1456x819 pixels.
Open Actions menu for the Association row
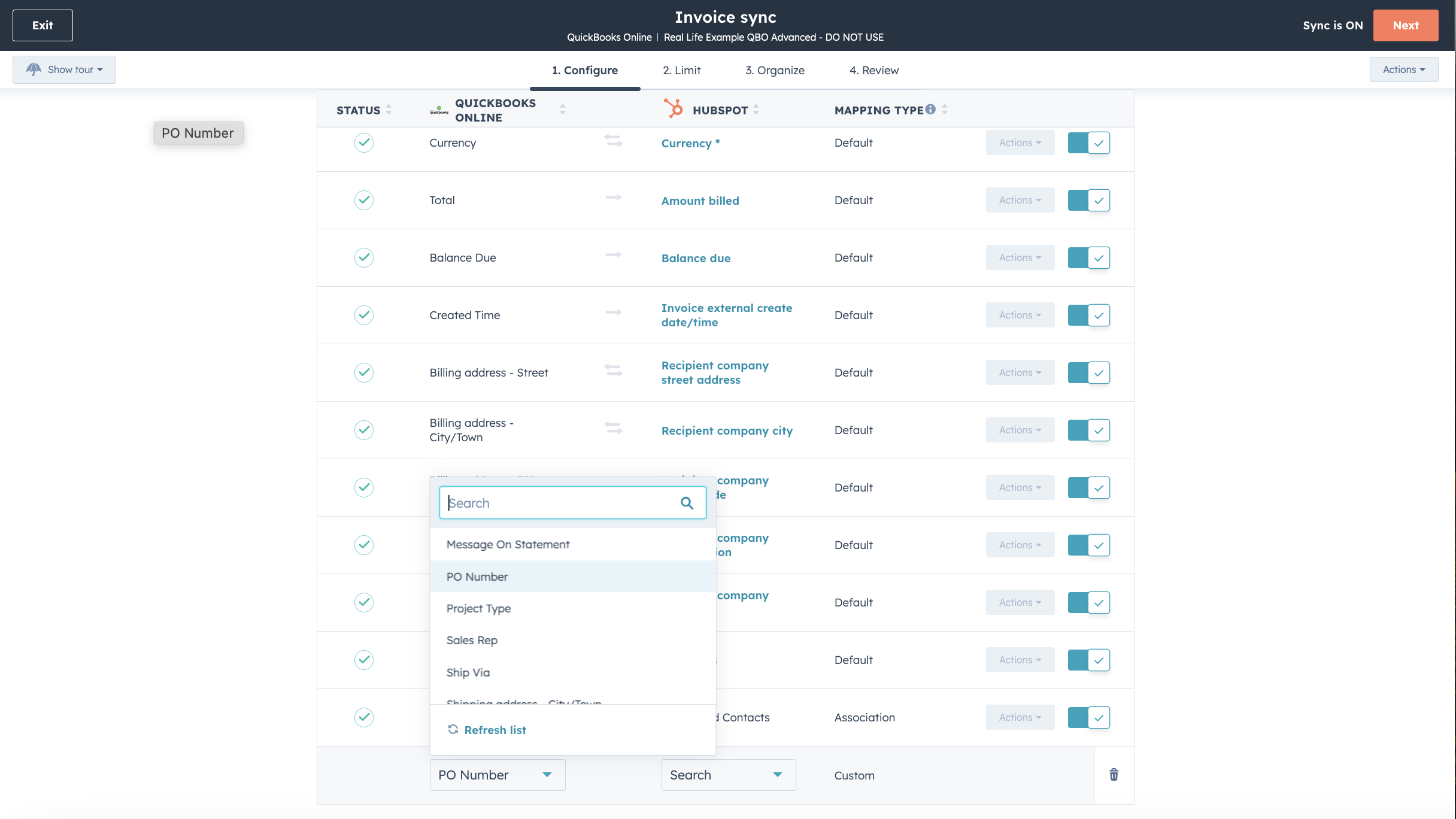(1020, 717)
